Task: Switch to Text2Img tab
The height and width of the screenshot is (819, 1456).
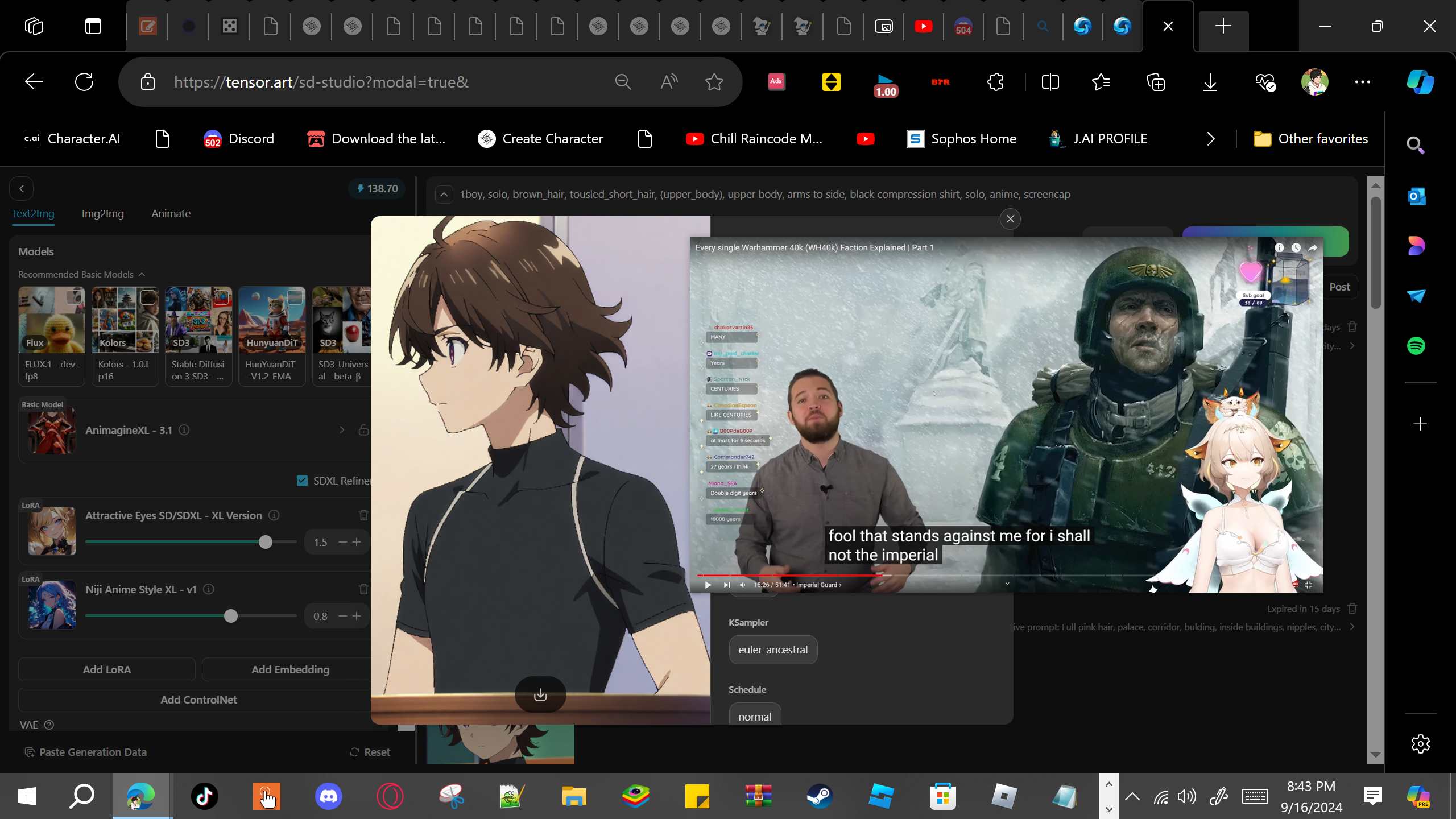Action: (x=34, y=214)
